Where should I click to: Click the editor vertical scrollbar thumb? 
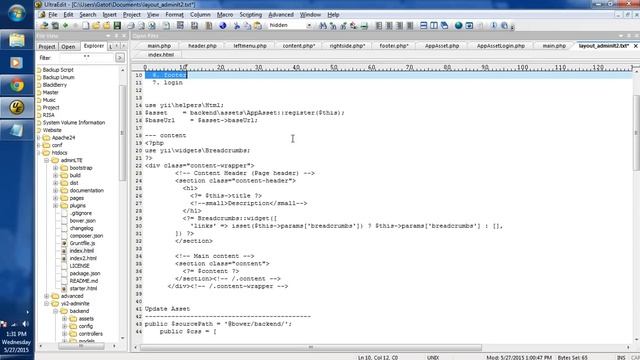pyautogui.click(x=636, y=133)
